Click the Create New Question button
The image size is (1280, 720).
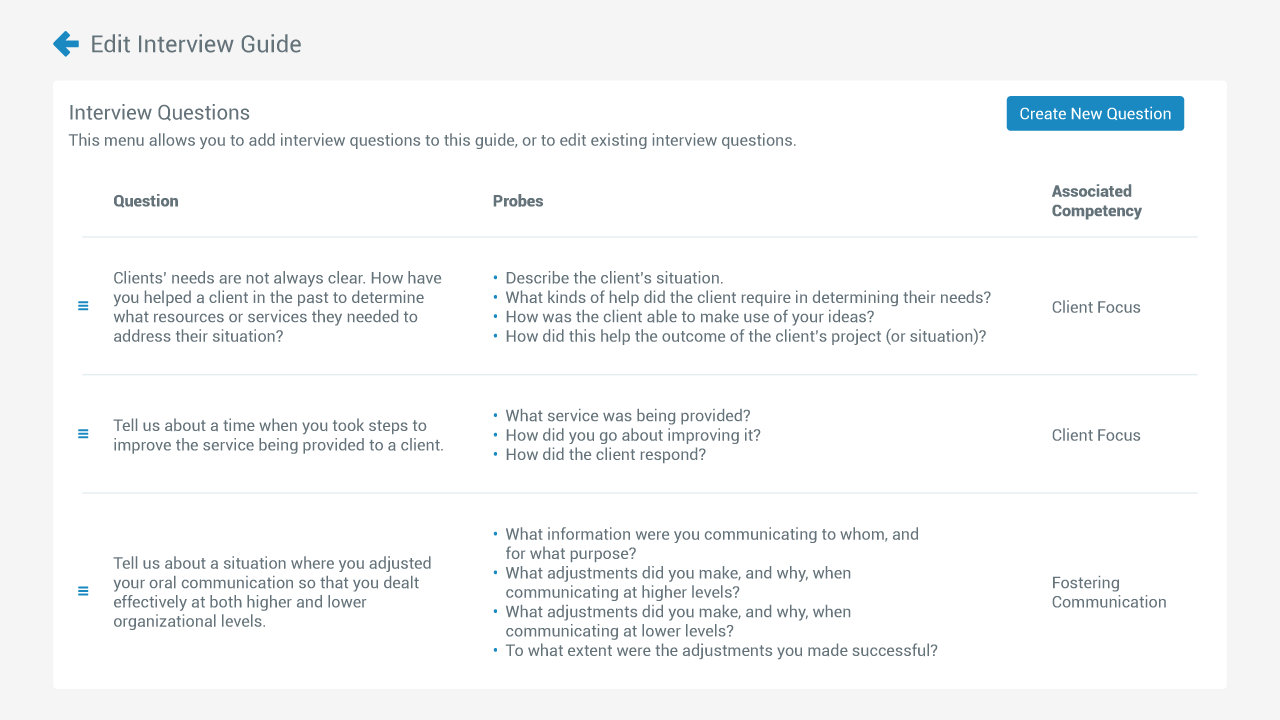(1095, 114)
